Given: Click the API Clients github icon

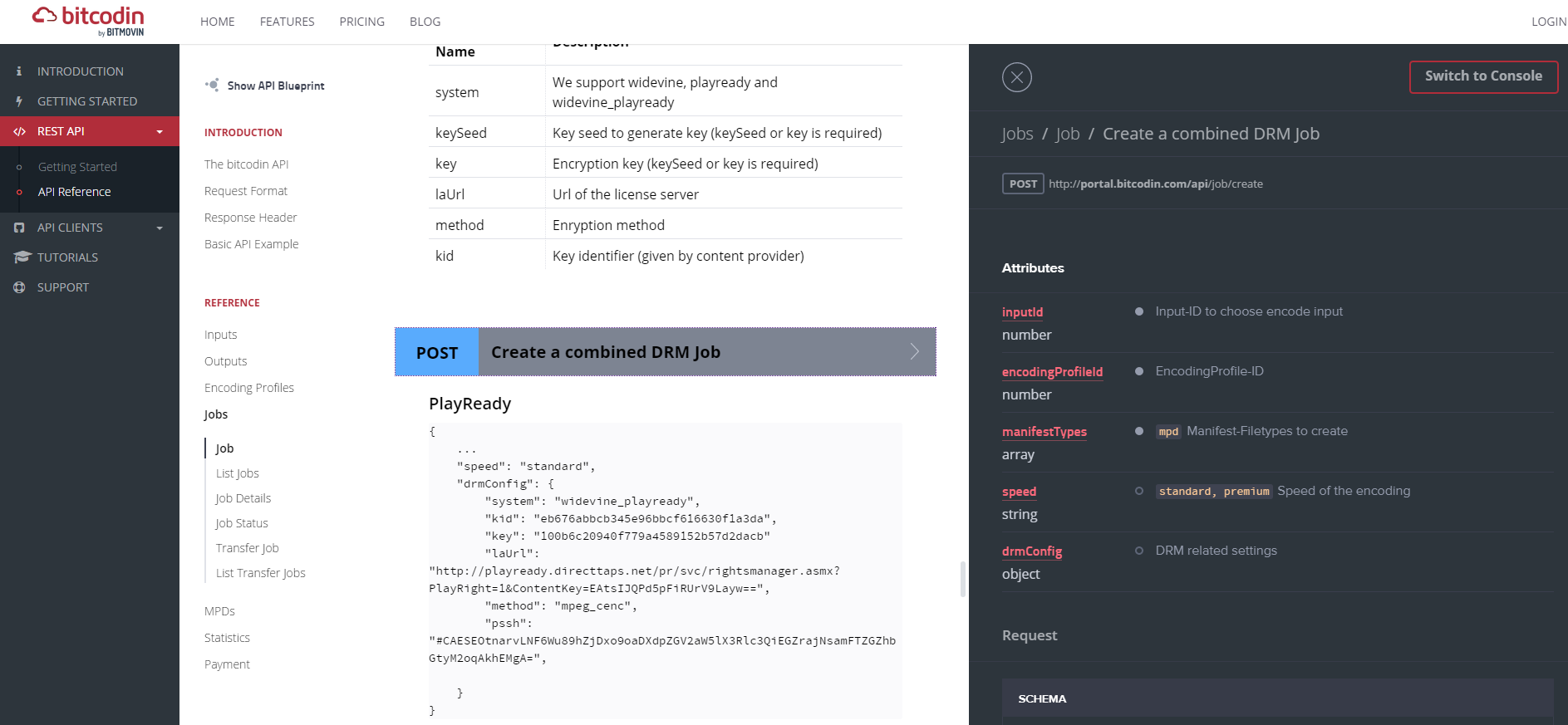Looking at the screenshot, I should pos(19,228).
